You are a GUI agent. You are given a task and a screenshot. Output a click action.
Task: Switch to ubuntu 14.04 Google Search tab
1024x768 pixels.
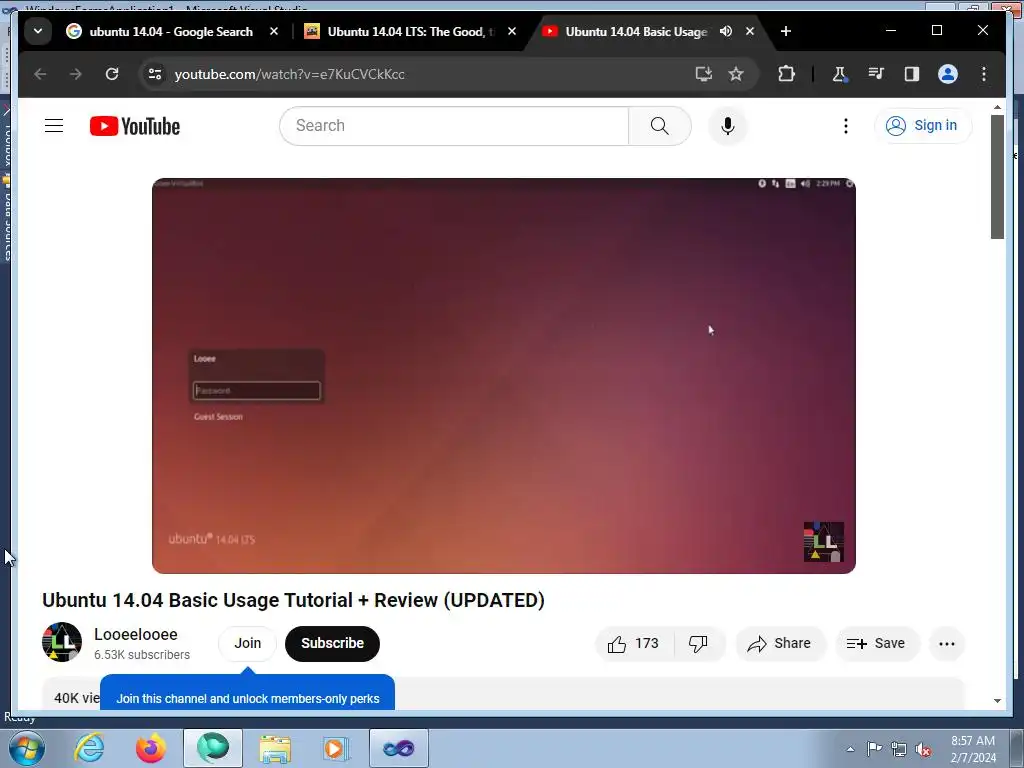click(170, 31)
